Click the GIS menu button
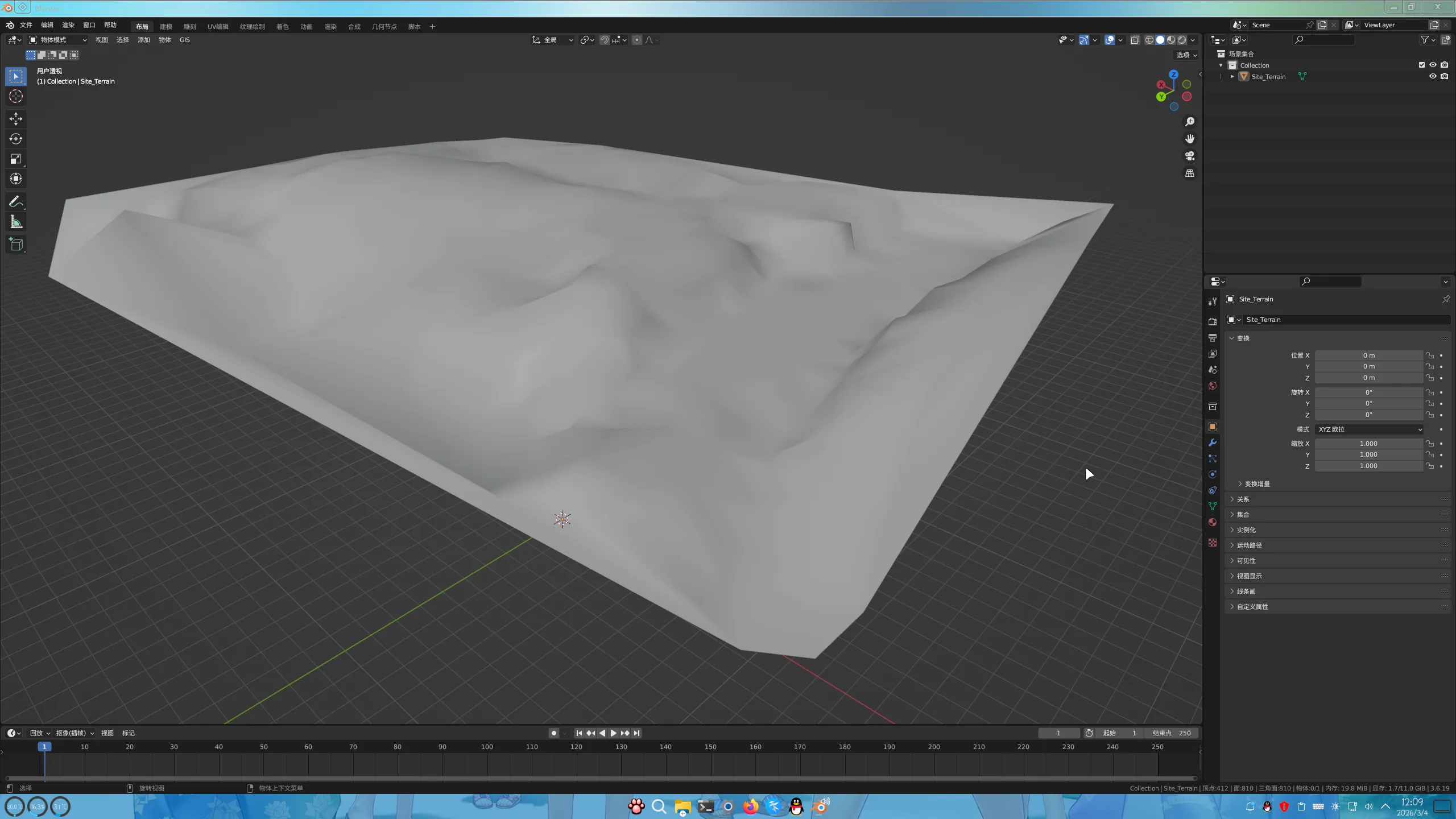The image size is (1456, 819). click(185, 40)
